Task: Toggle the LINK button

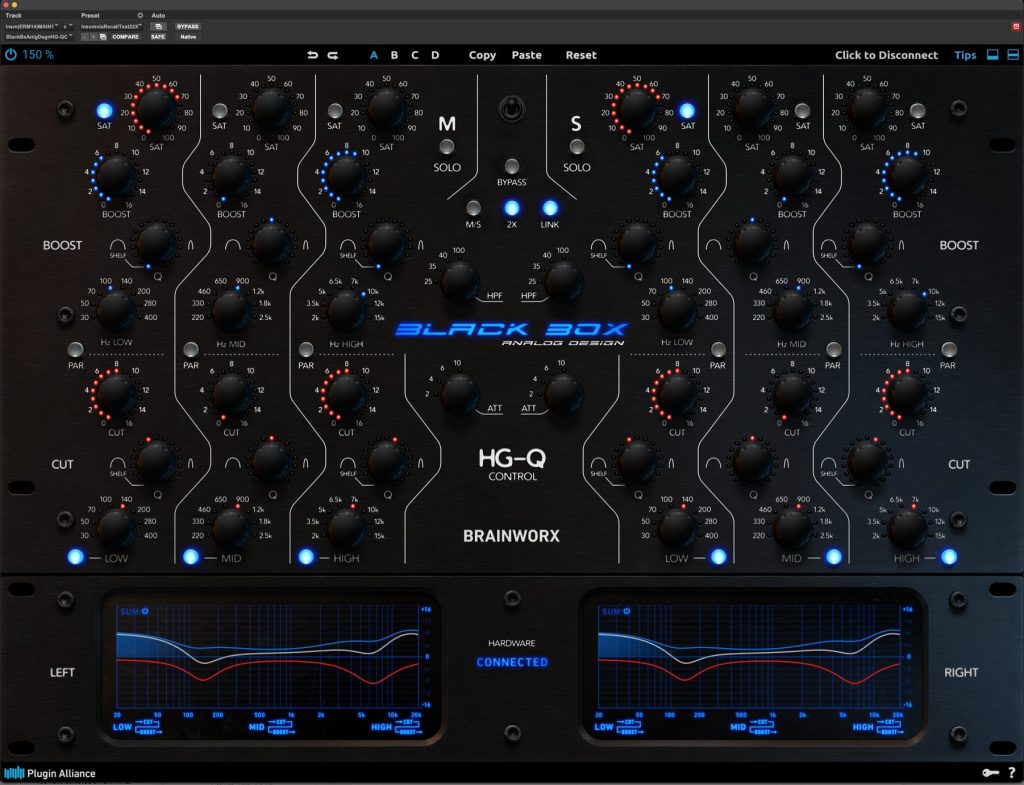Action: point(550,208)
